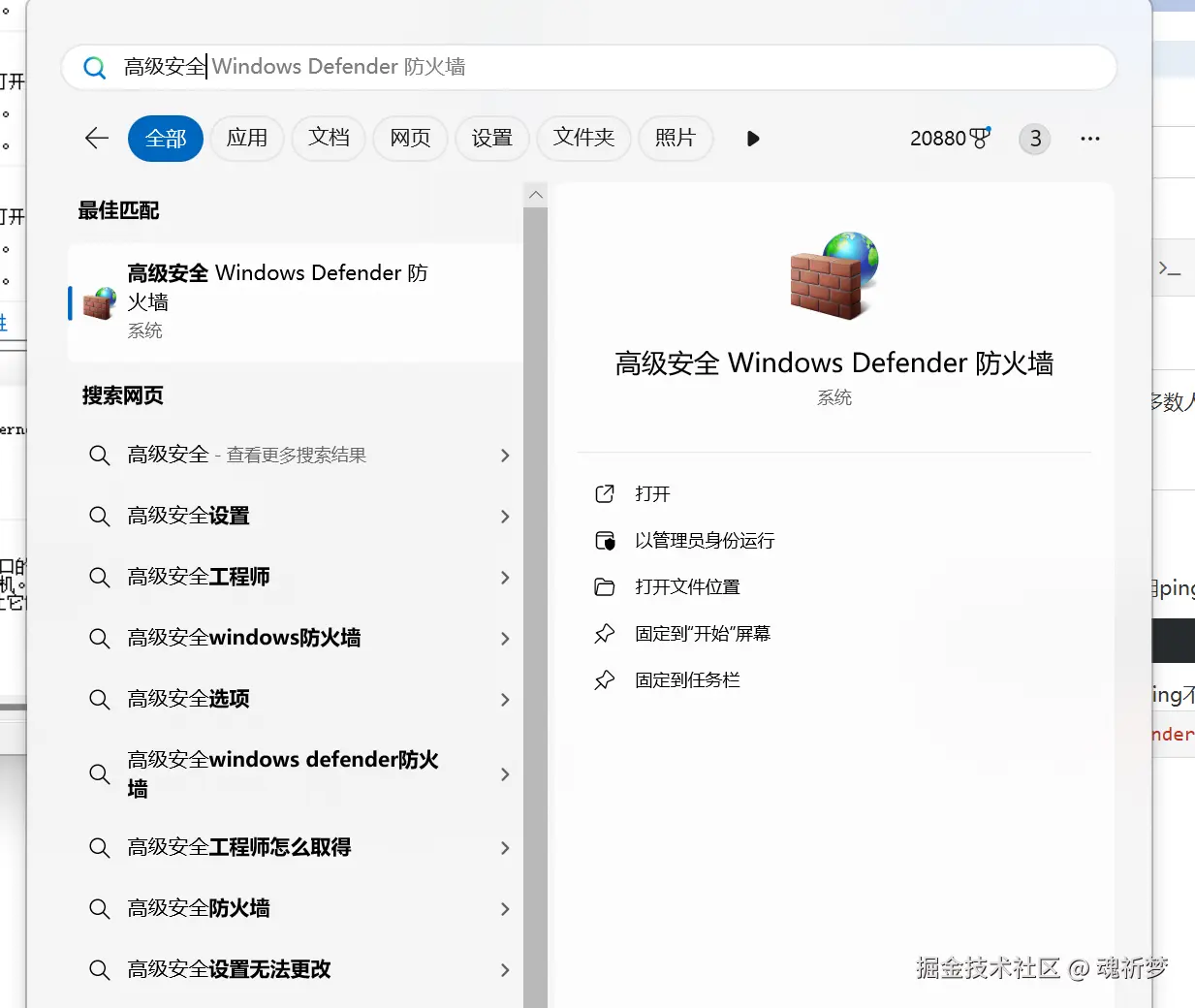Expand chevron for 高级安全设置无法更改

[505, 970]
